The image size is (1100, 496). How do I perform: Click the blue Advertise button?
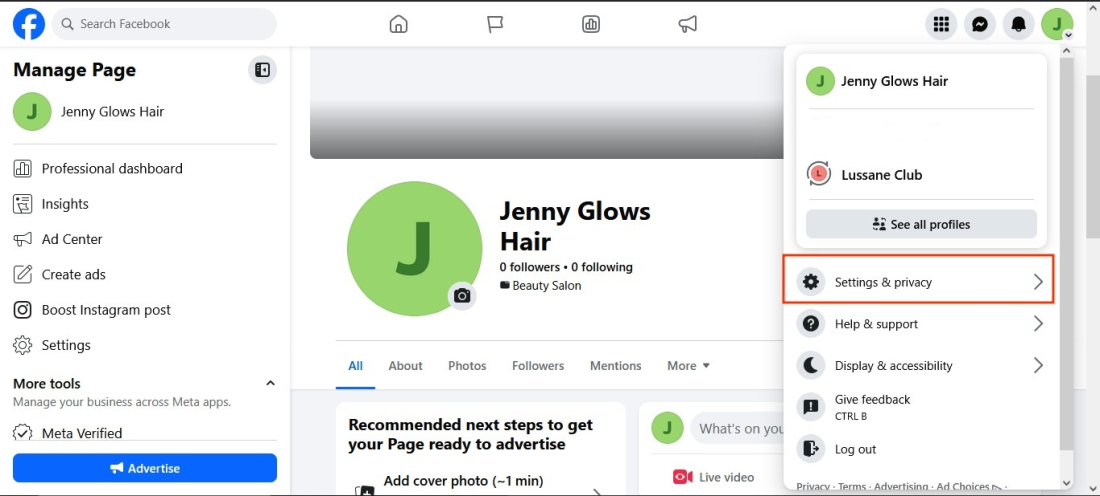pos(145,468)
